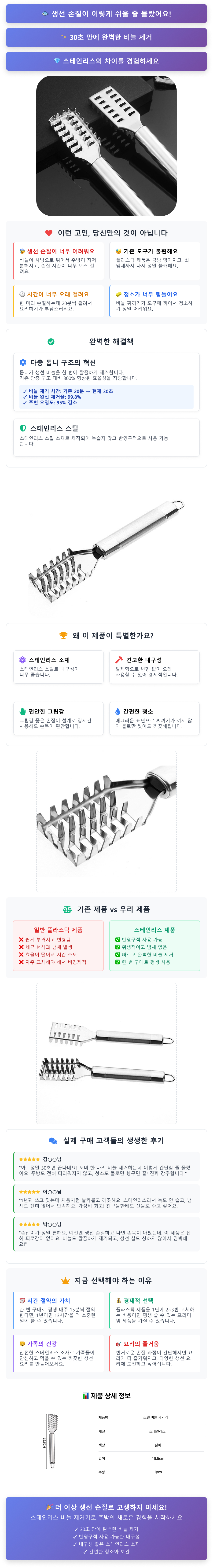The width and height of the screenshot is (213, 1568).
Task: Click the green hand icon beside 편안한 그립감
Action: (x=22, y=711)
